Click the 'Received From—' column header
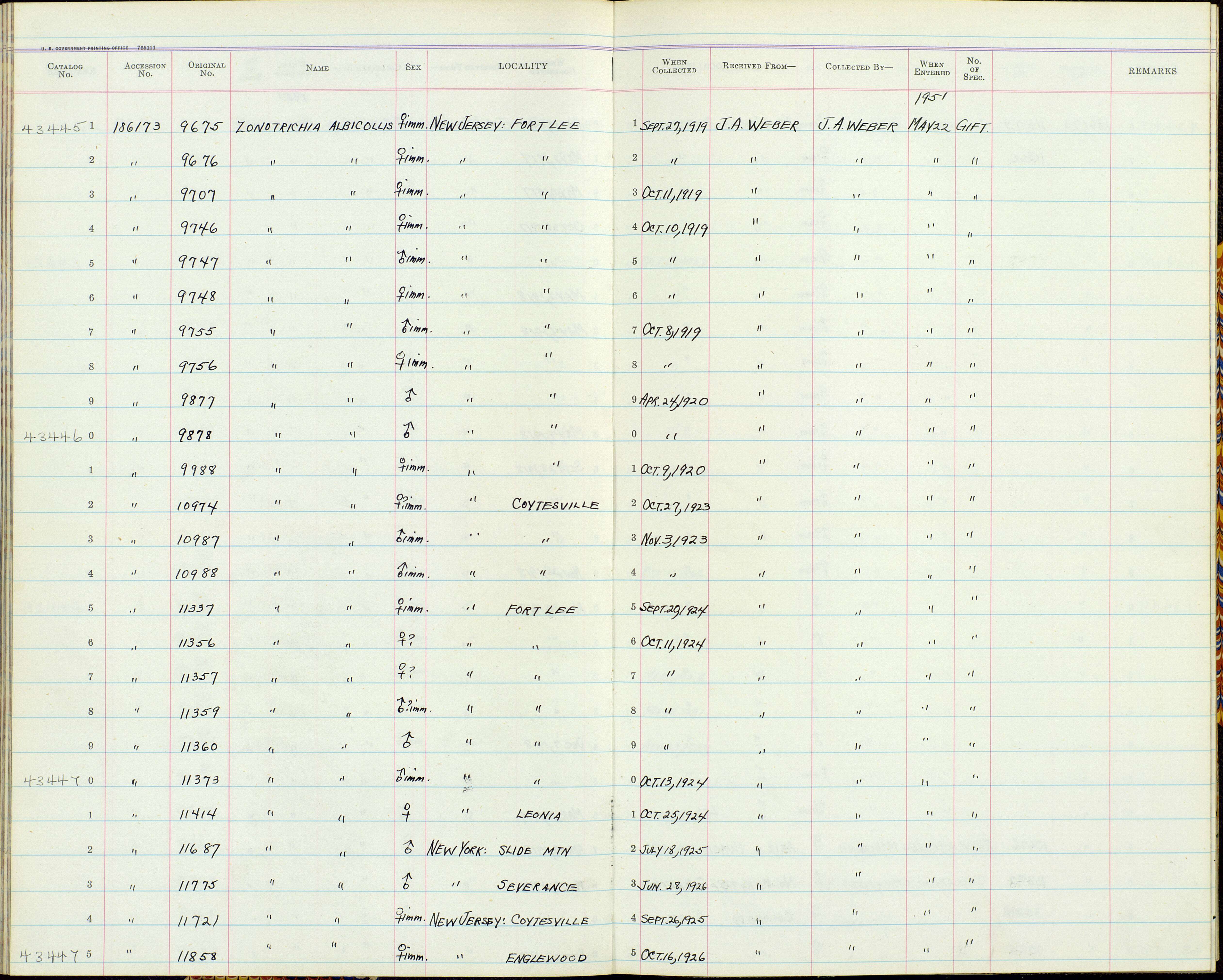This screenshot has width=1223, height=980. (759, 66)
